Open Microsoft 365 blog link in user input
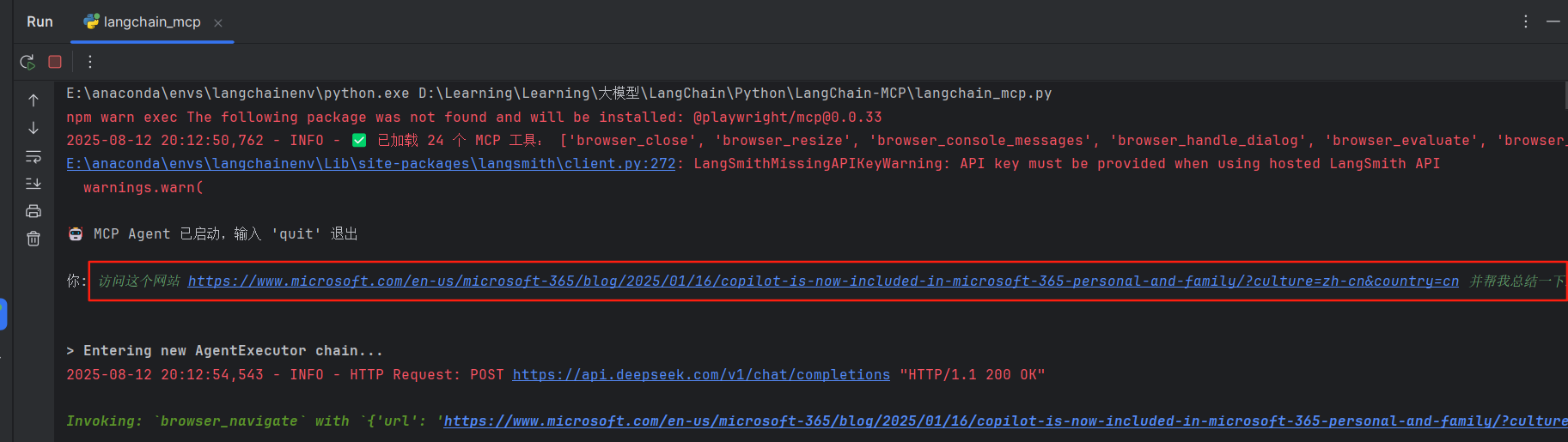 pos(822,282)
